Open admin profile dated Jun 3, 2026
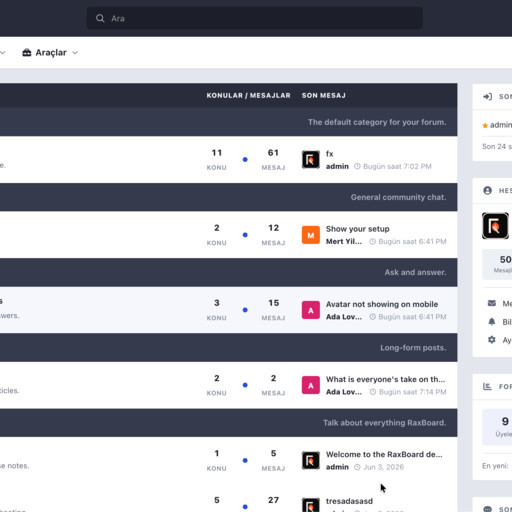This screenshot has height=512, width=512. point(337,467)
